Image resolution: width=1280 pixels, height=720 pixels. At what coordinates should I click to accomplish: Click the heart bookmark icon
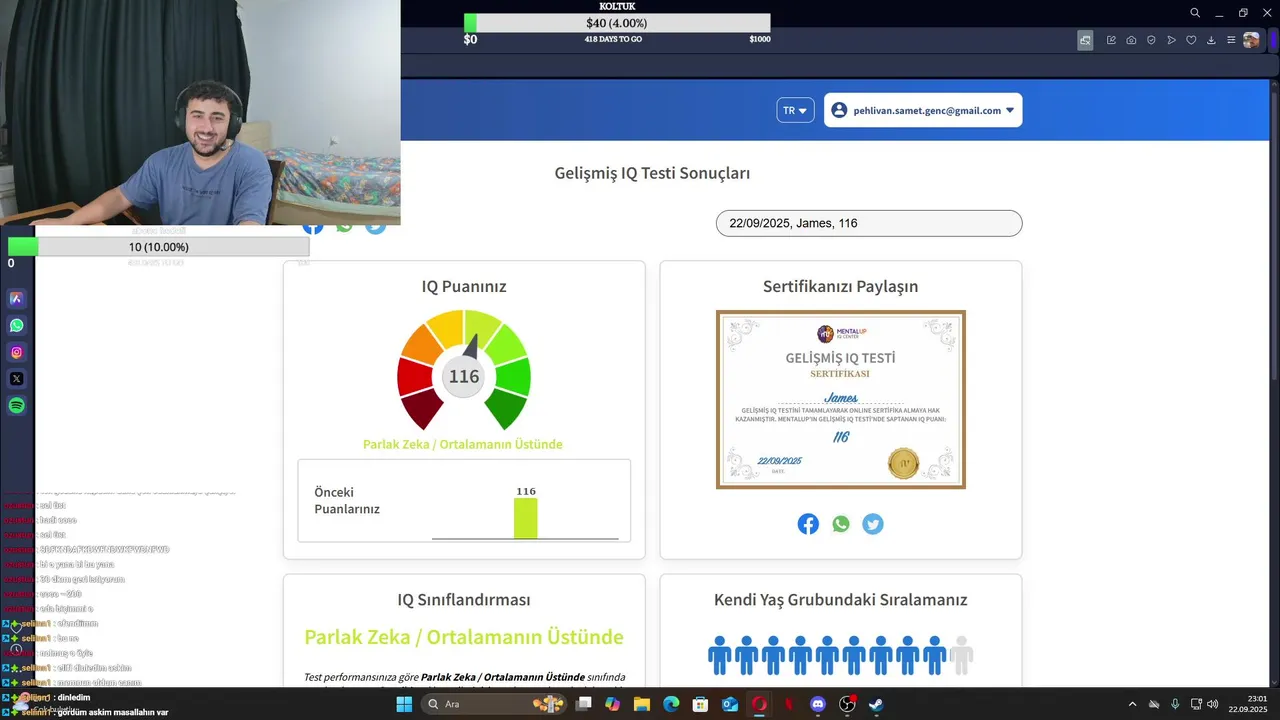tap(1191, 40)
